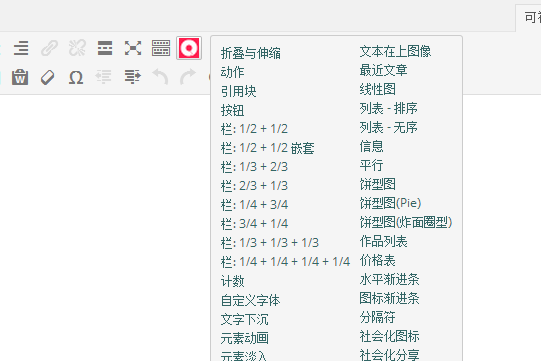Select 自定义字体 menu item

click(250, 300)
